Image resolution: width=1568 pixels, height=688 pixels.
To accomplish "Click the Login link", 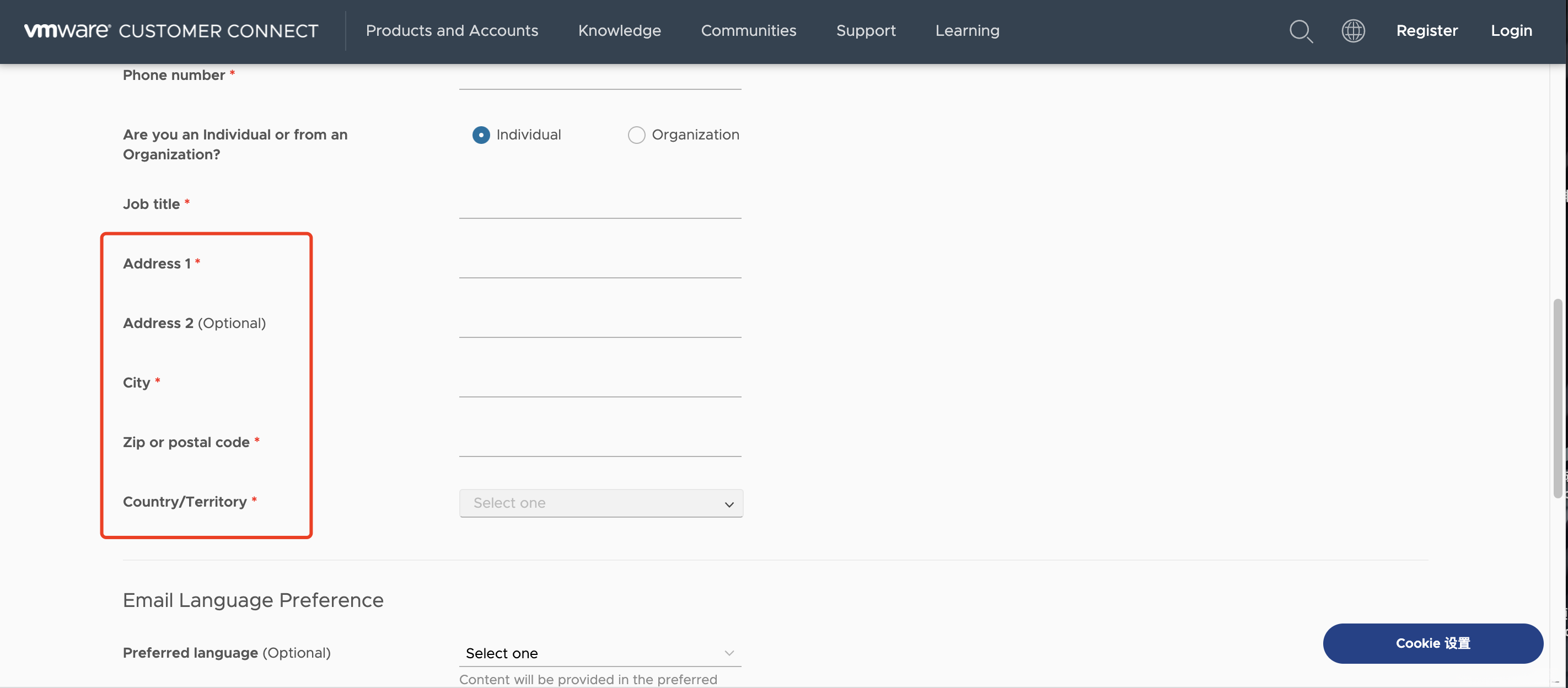I will pyautogui.click(x=1511, y=31).
